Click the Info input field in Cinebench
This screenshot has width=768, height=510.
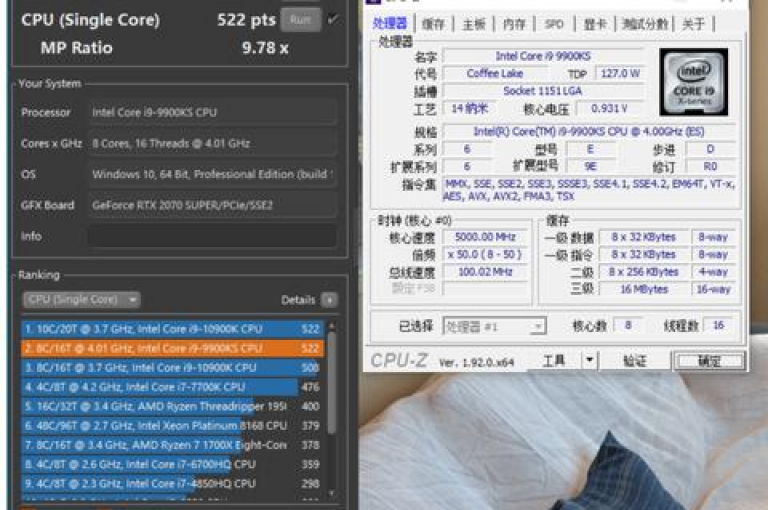(x=212, y=236)
